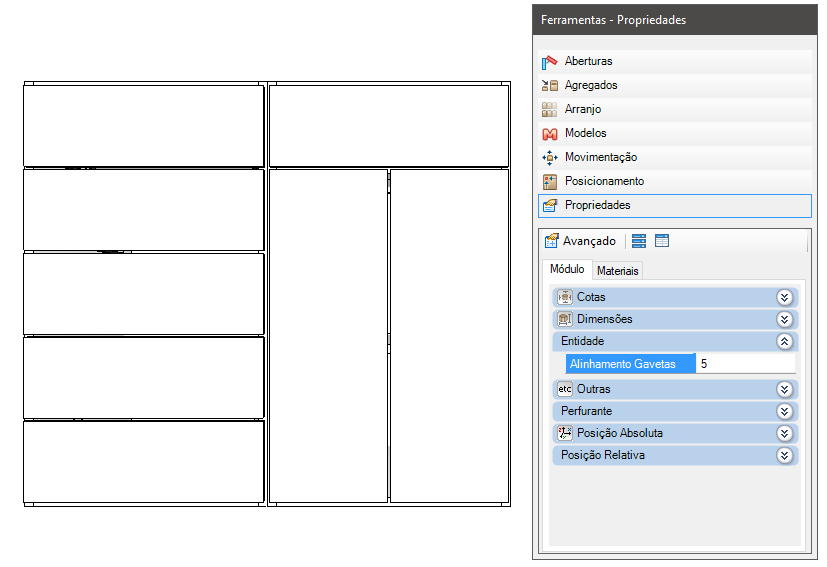827x567 pixels.
Task: Click the Cotas section icon
Action: 565,297
